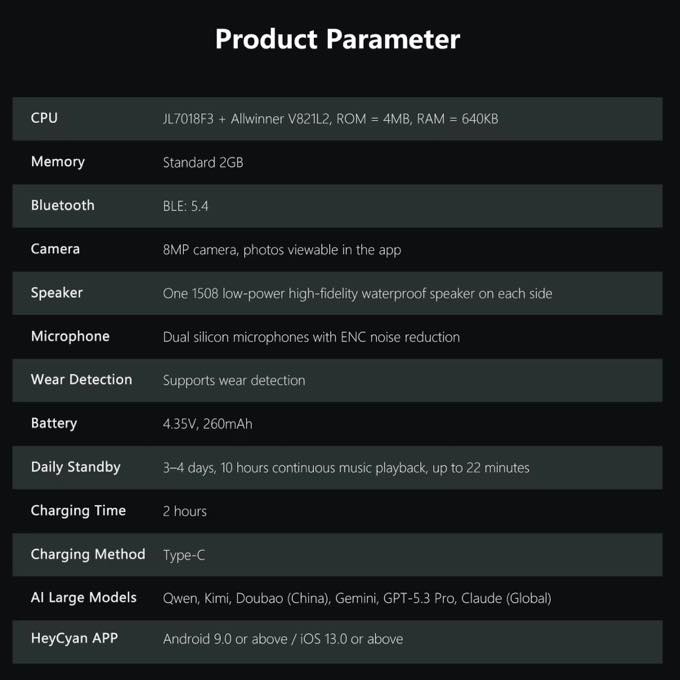Select the CPU row label
This screenshot has width=680, height=680.
click(x=44, y=118)
